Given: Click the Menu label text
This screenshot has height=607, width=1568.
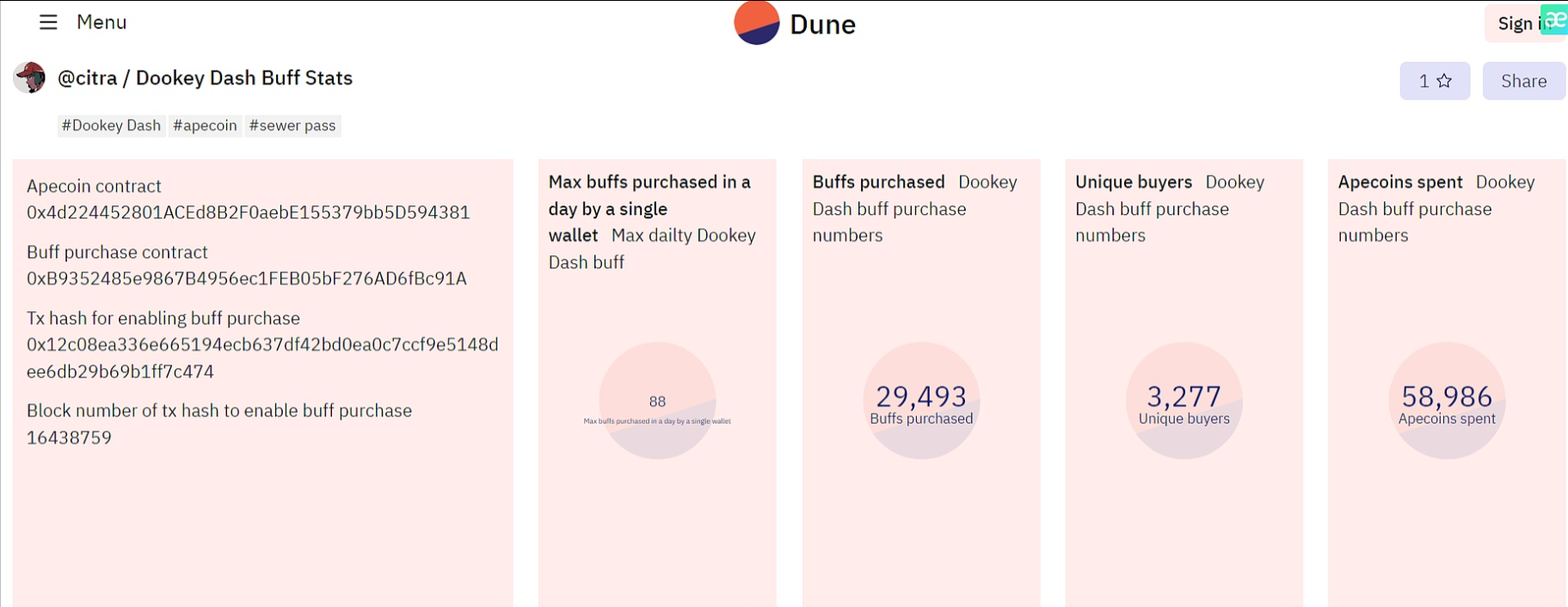Looking at the screenshot, I should 101,22.
